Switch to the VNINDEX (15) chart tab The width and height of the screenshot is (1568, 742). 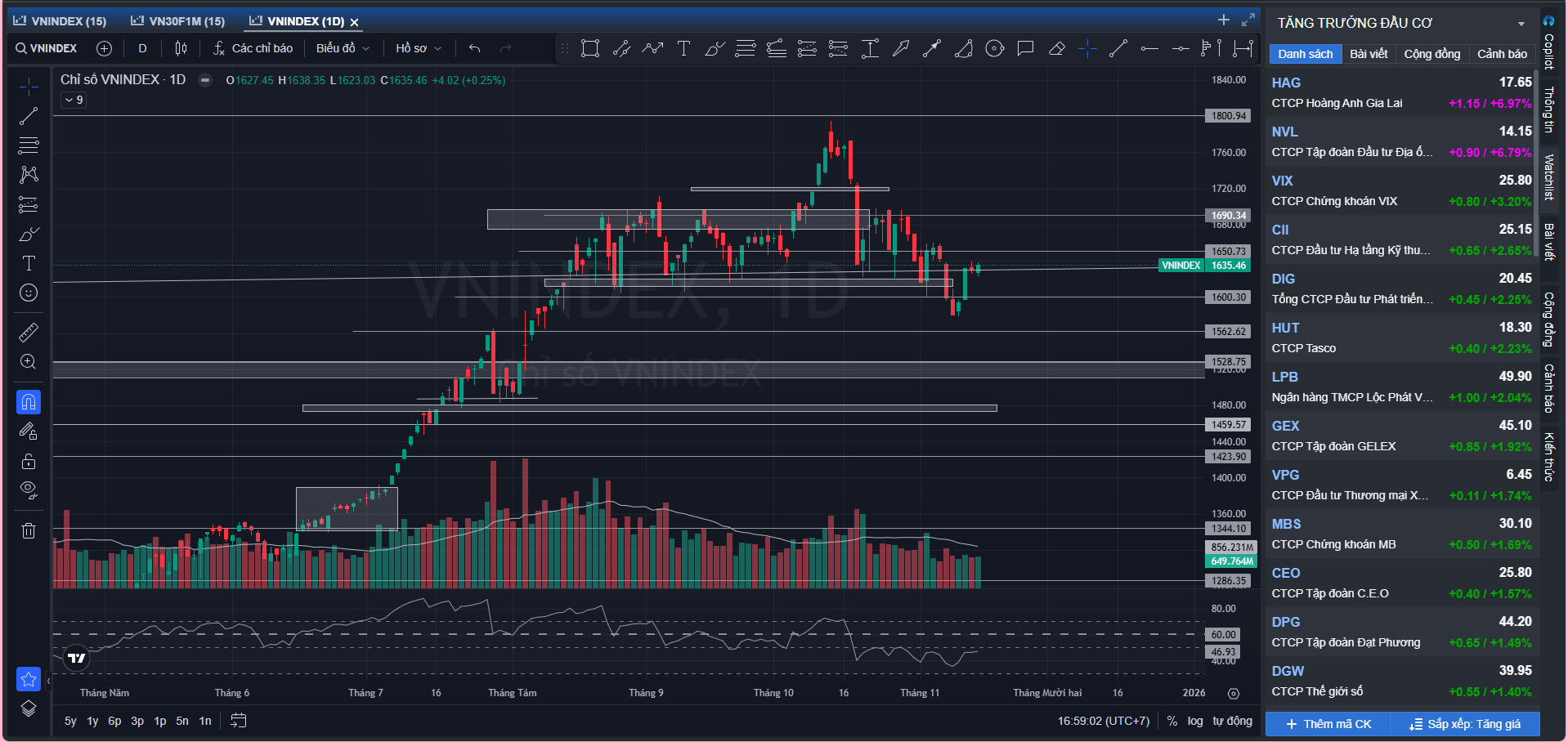click(60, 21)
